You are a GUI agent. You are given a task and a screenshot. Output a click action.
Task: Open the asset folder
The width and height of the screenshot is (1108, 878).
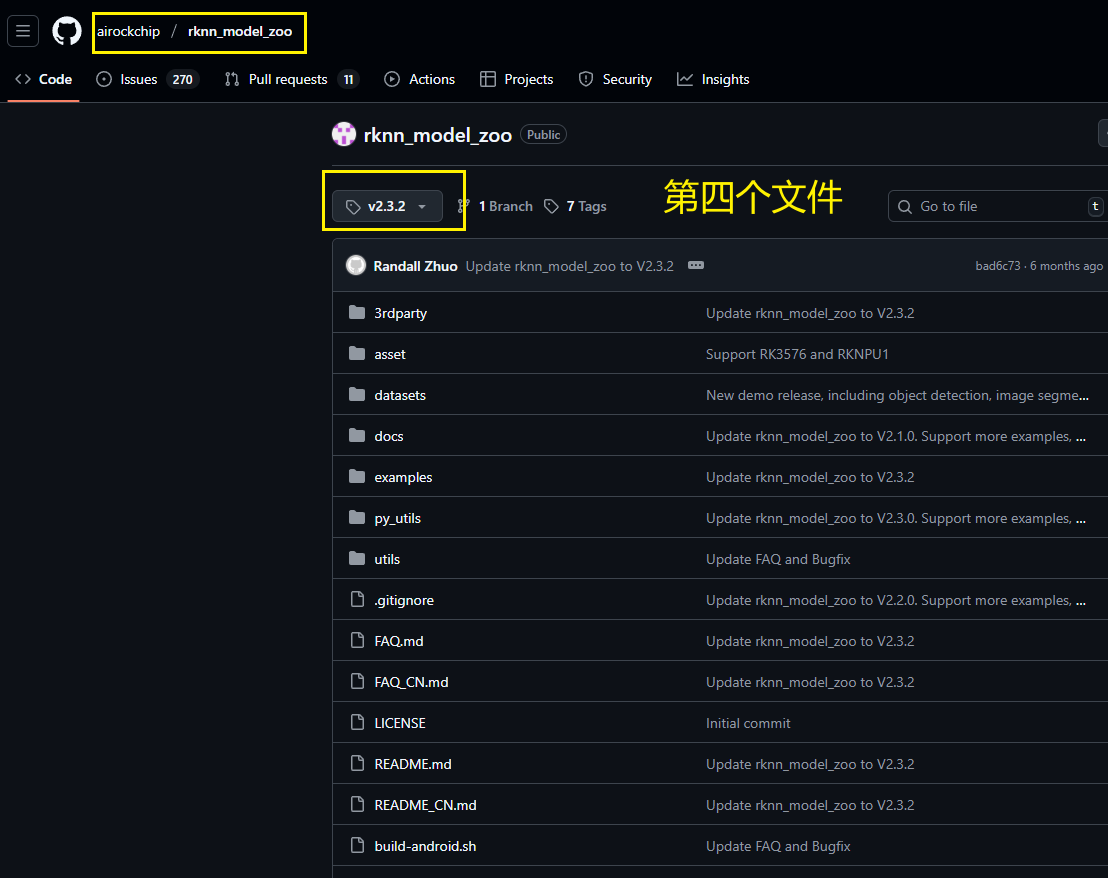point(390,354)
